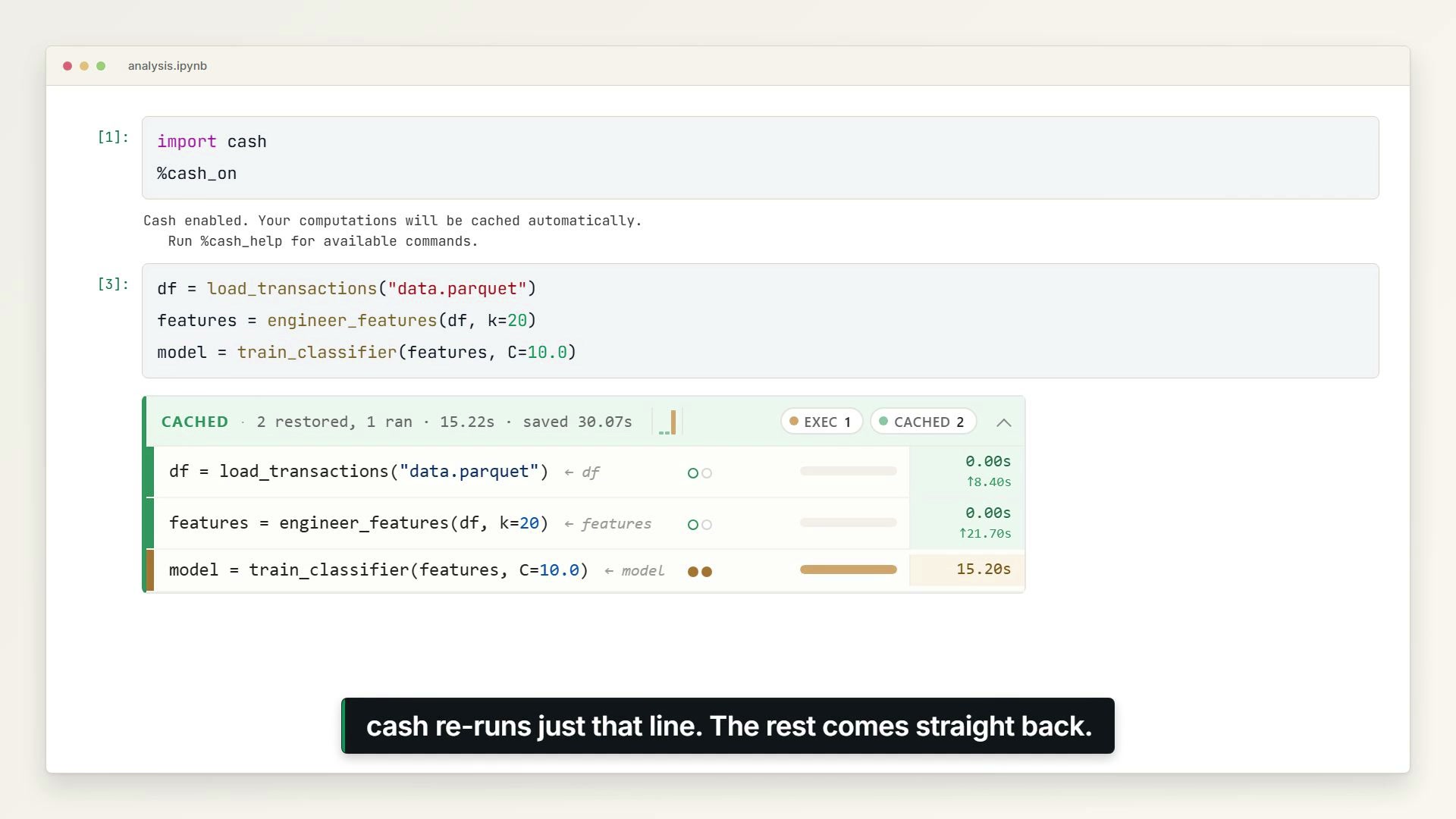Screen dimensions: 1456x819
Task: Collapse the CACHED results panel chevron
Action: 1003,422
